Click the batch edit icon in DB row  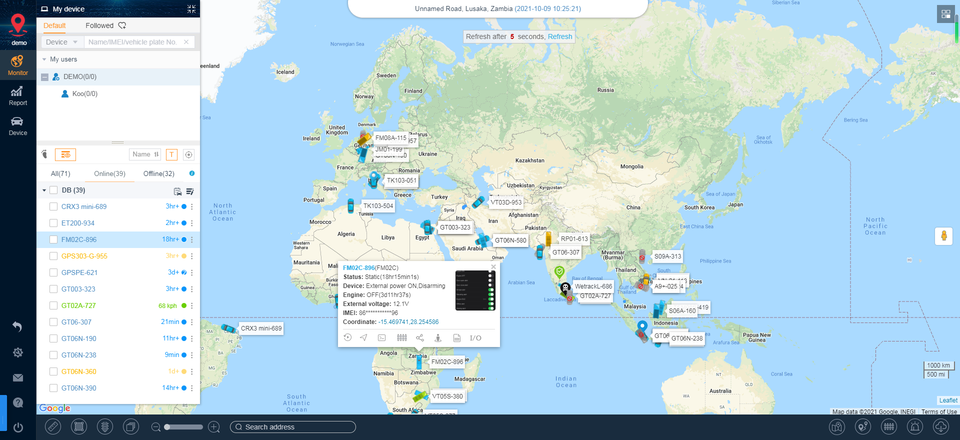pos(190,190)
